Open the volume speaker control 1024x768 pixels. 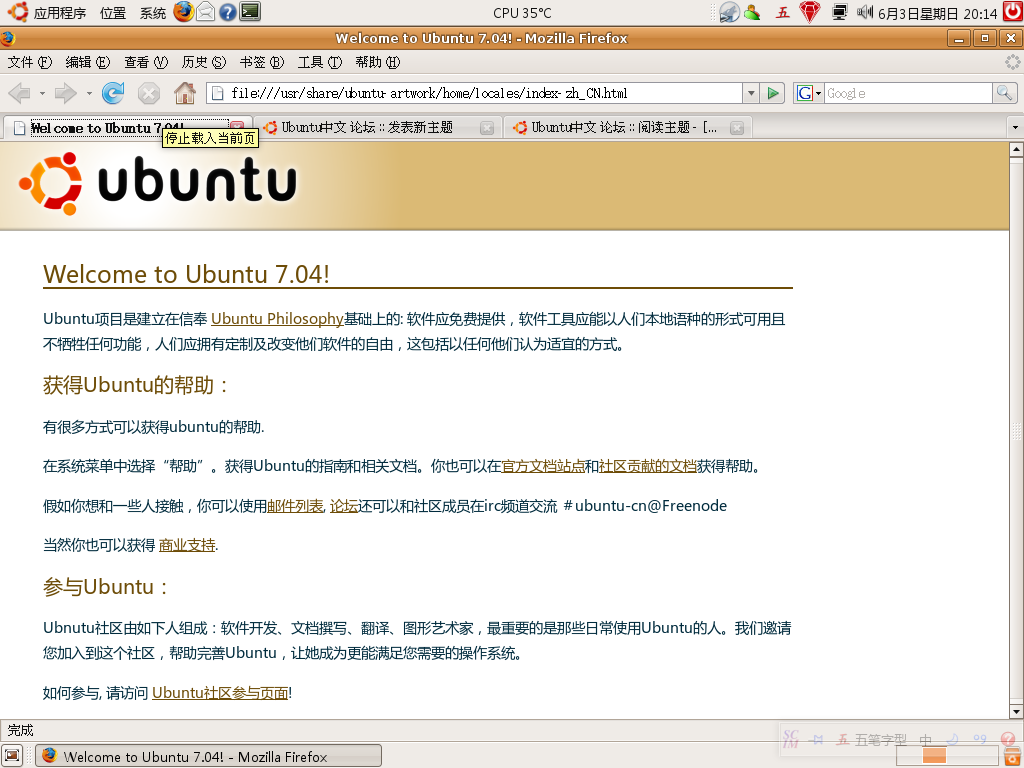click(865, 12)
